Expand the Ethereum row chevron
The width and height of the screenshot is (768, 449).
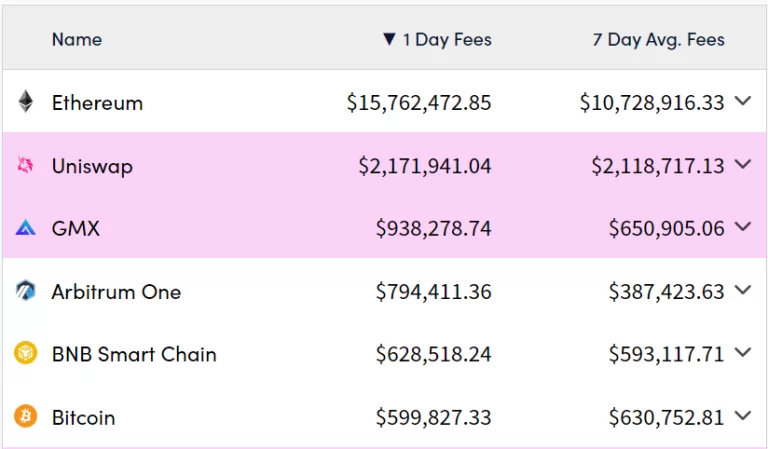click(x=742, y=101)
